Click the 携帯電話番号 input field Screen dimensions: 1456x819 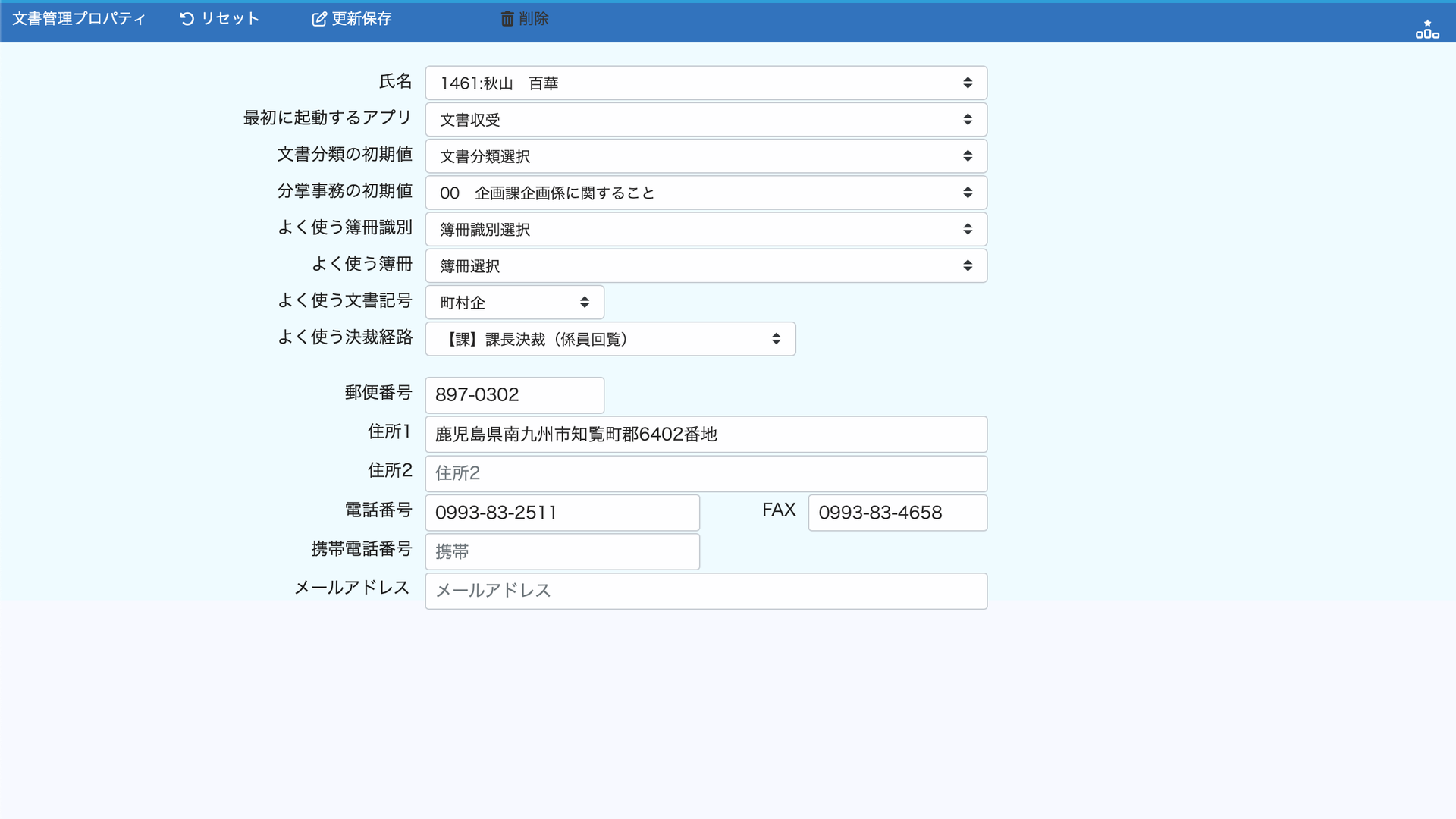[x=562, y=552]
